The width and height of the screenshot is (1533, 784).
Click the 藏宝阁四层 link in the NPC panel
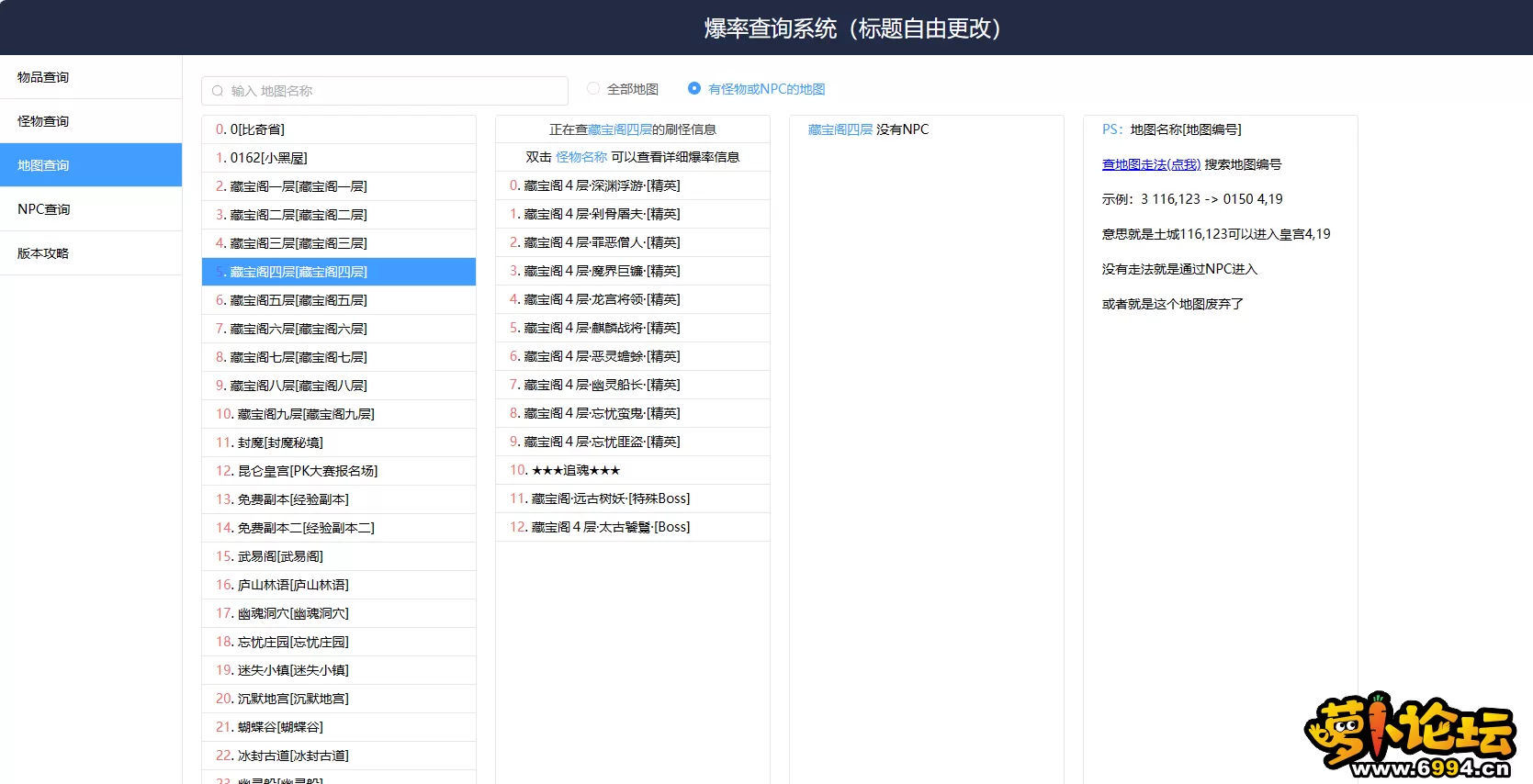840,129
